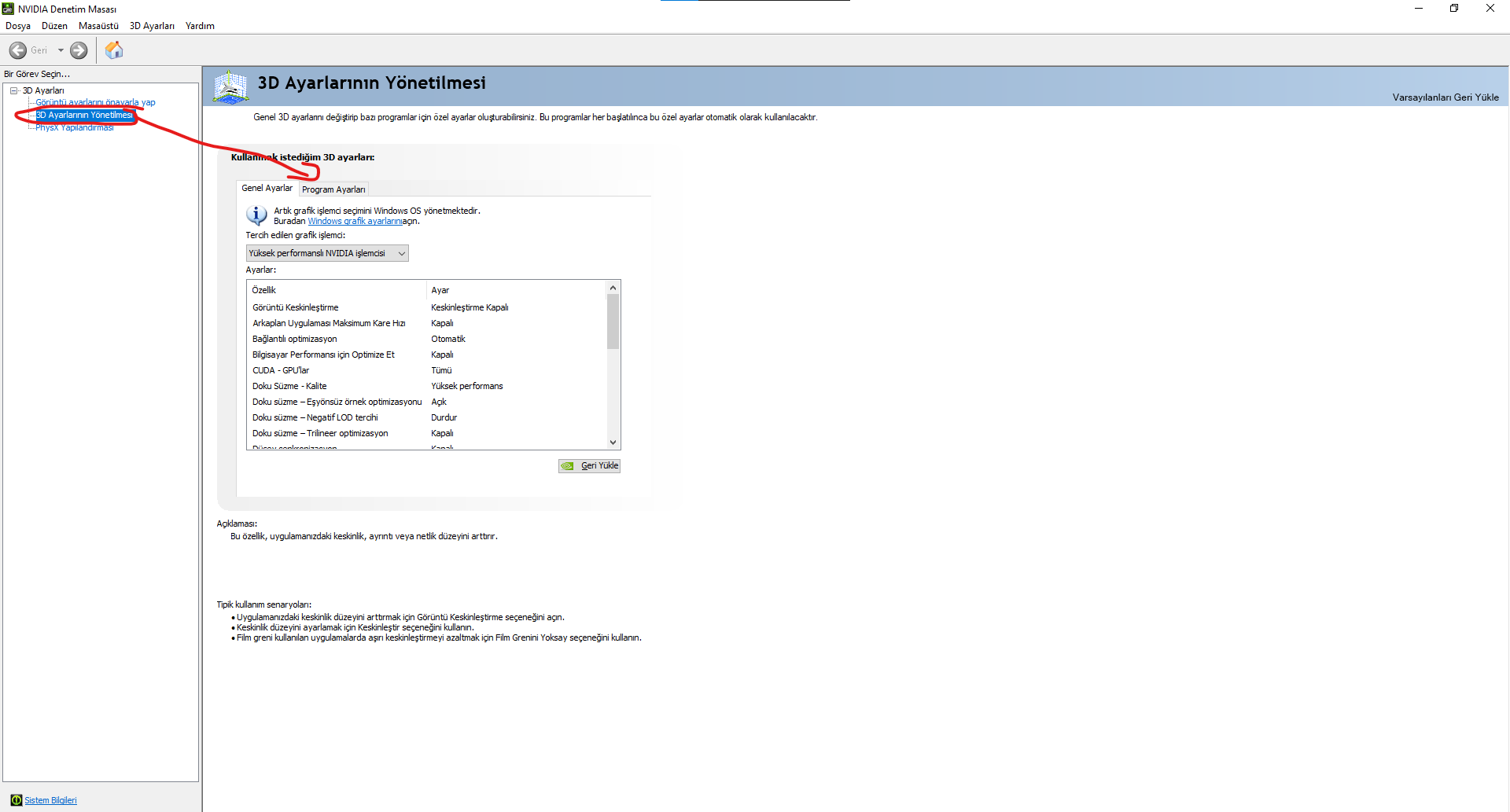Open the 3D Ayarları menu
1510x812 pixels.
(x=152, y=26)
